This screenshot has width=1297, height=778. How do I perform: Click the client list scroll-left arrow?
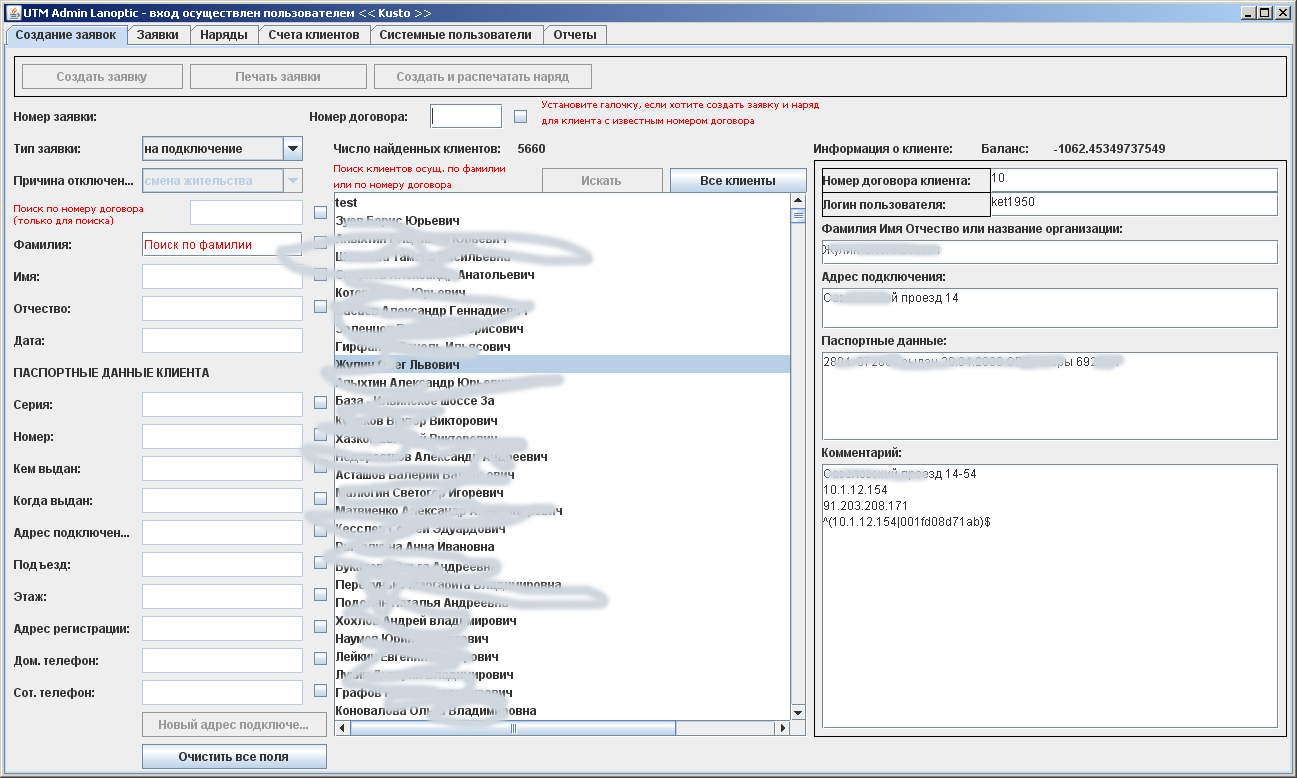pyautogui.click(x=342, y=729)
